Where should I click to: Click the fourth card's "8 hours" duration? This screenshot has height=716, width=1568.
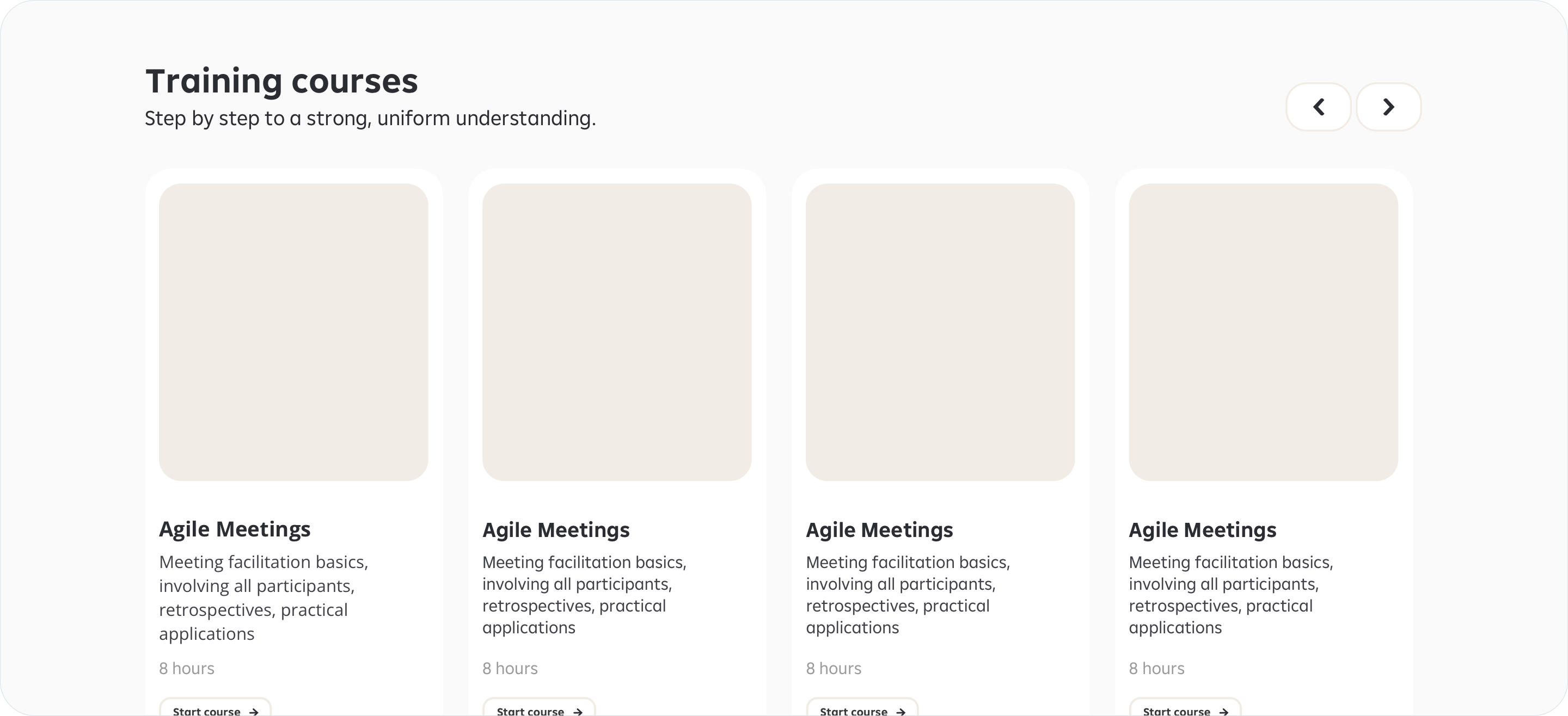1156,669
